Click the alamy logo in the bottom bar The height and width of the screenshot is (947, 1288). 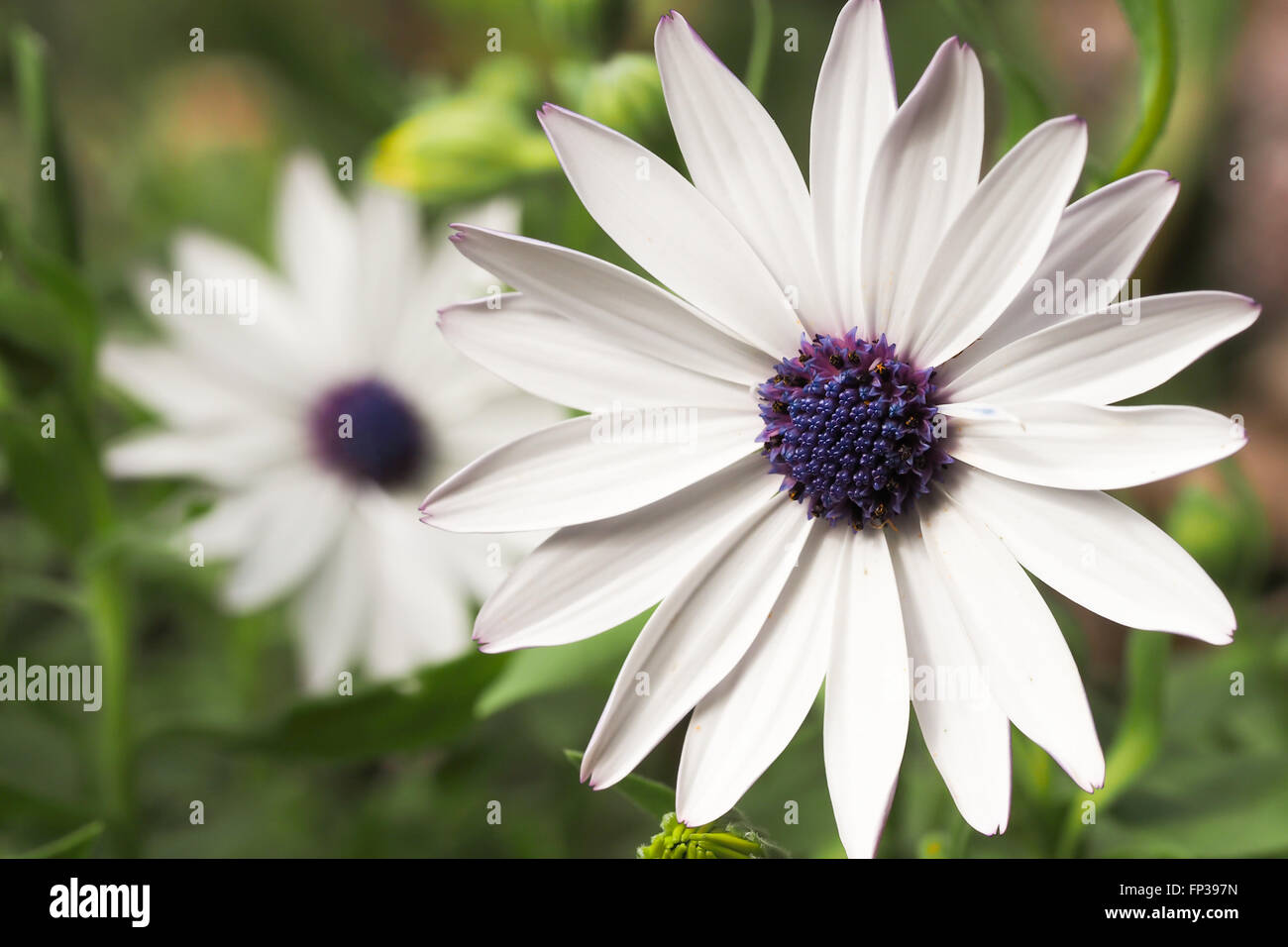pyautogui.click(x=100, y=901)
